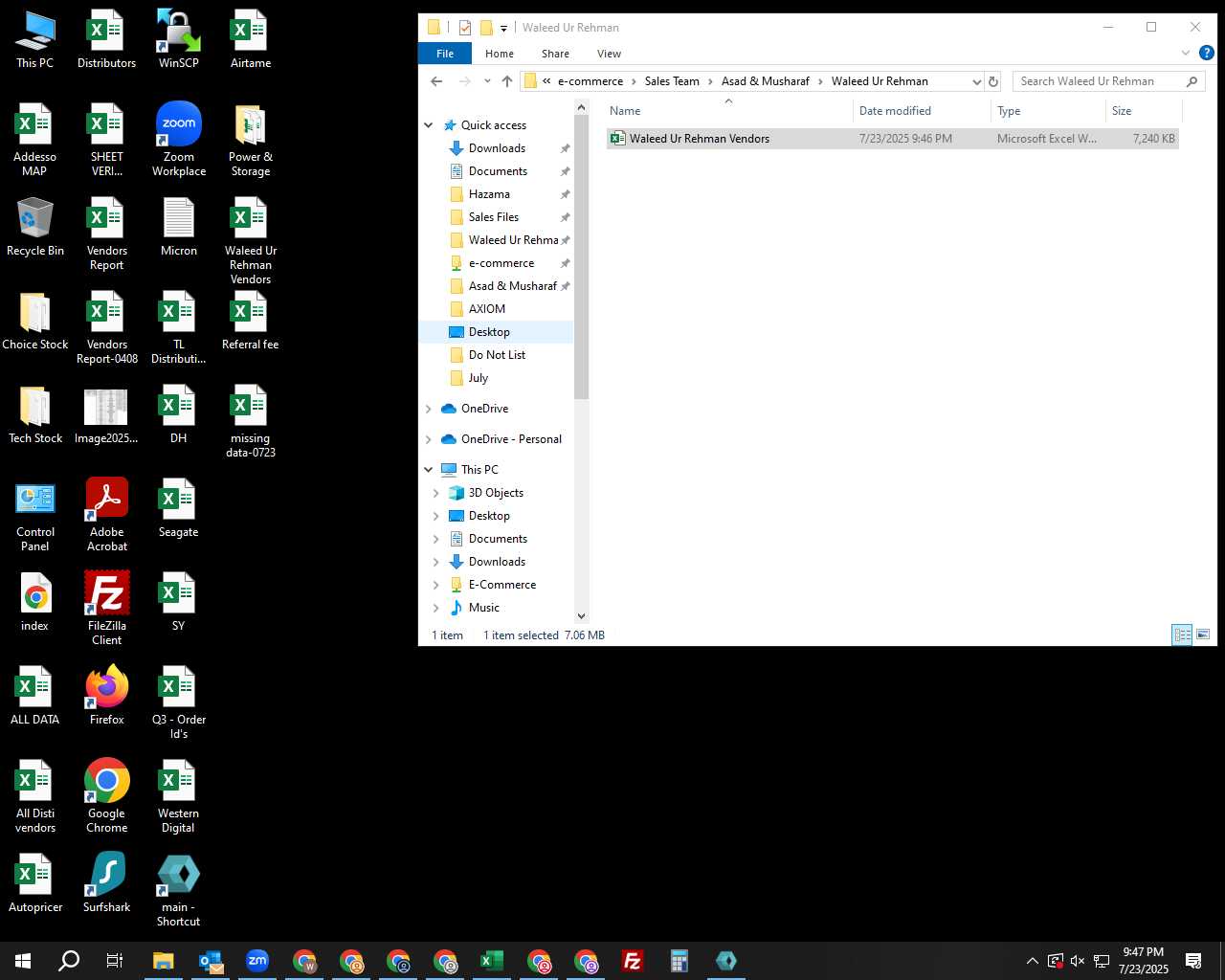Launch FileZilla Client from desktop
The image size is (1225, 980).
point(107,609)
